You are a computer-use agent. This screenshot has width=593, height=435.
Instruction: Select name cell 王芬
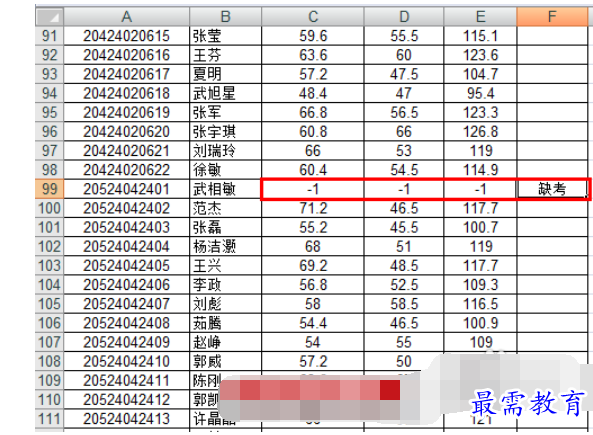(x=225, y=55)
